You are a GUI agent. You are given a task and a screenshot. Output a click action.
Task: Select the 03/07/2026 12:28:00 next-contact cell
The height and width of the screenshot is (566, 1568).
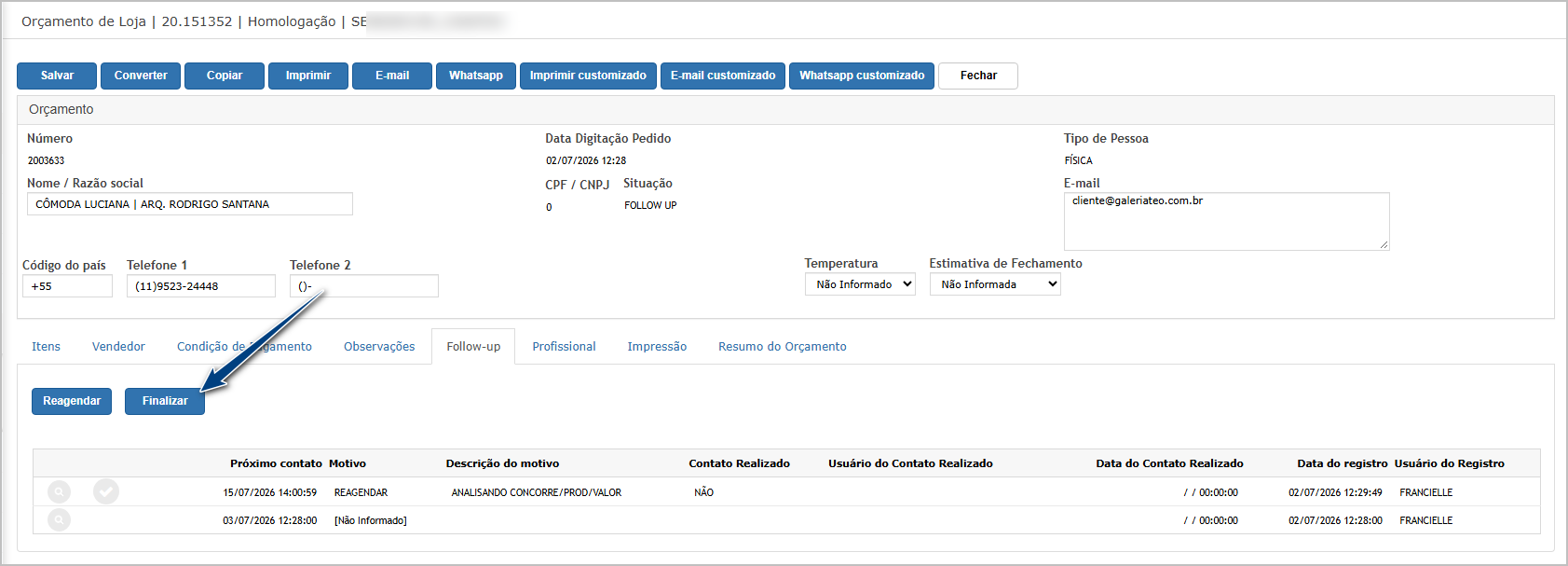click(x=270, y=520)
